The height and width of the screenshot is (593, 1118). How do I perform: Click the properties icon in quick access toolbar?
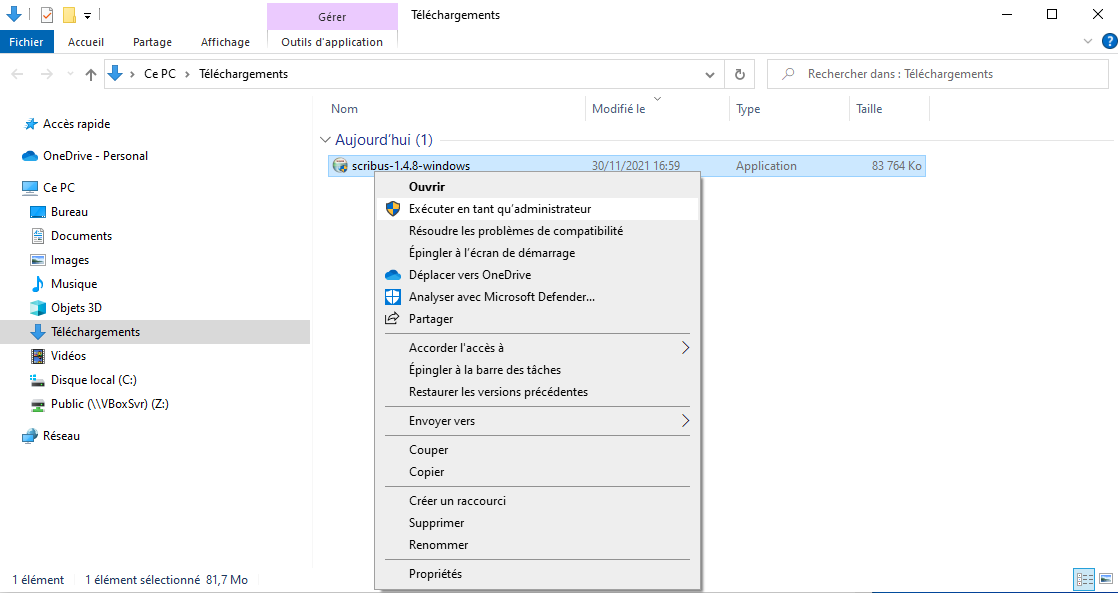(x=47, y=15)
